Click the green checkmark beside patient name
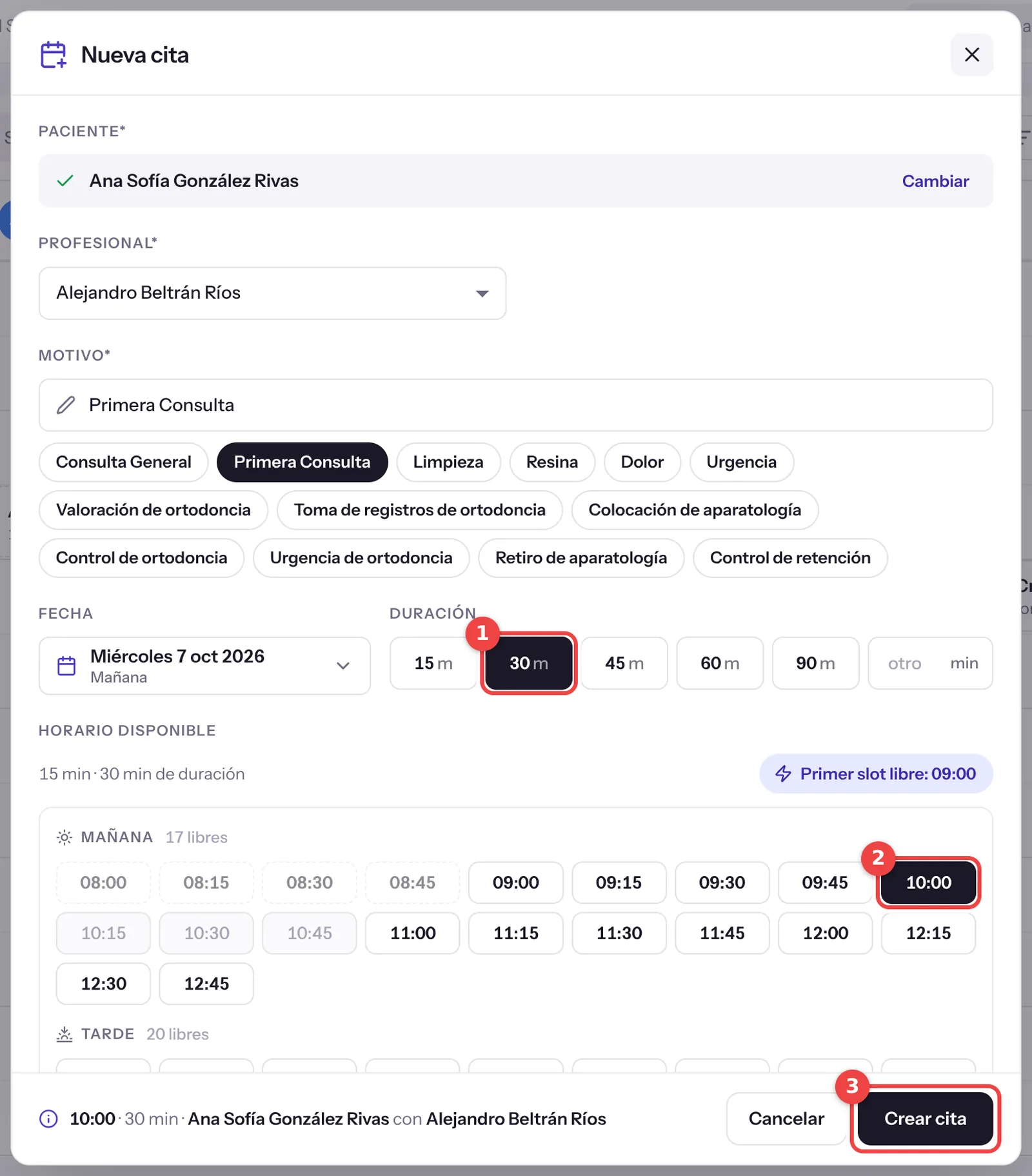The height and width of the screenshot is (1176, 1032). (x=65, y=181)
